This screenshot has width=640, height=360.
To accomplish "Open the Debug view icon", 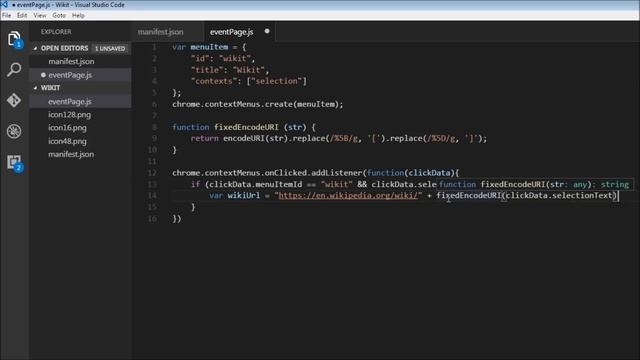I will click(14, 131).
